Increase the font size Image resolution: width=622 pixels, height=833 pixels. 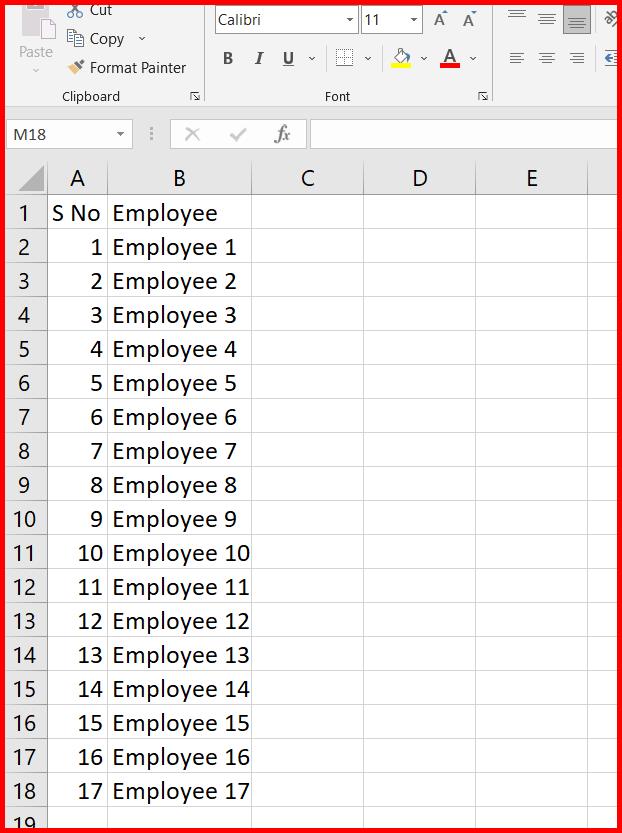click(438, 17)
